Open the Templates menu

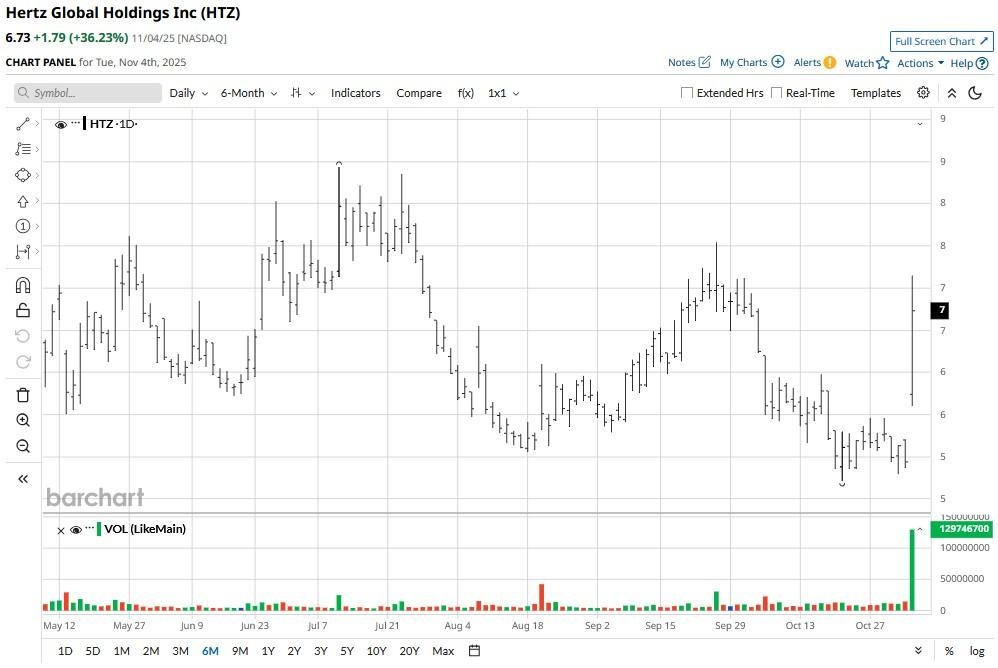point(876,93)
